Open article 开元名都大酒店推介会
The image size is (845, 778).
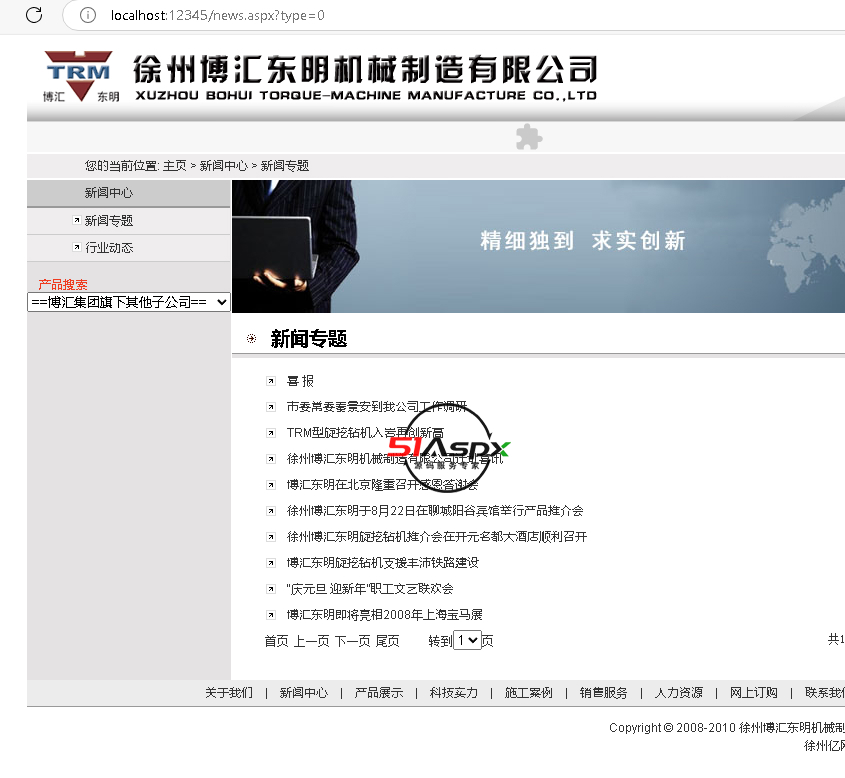(x=437, y=537)
